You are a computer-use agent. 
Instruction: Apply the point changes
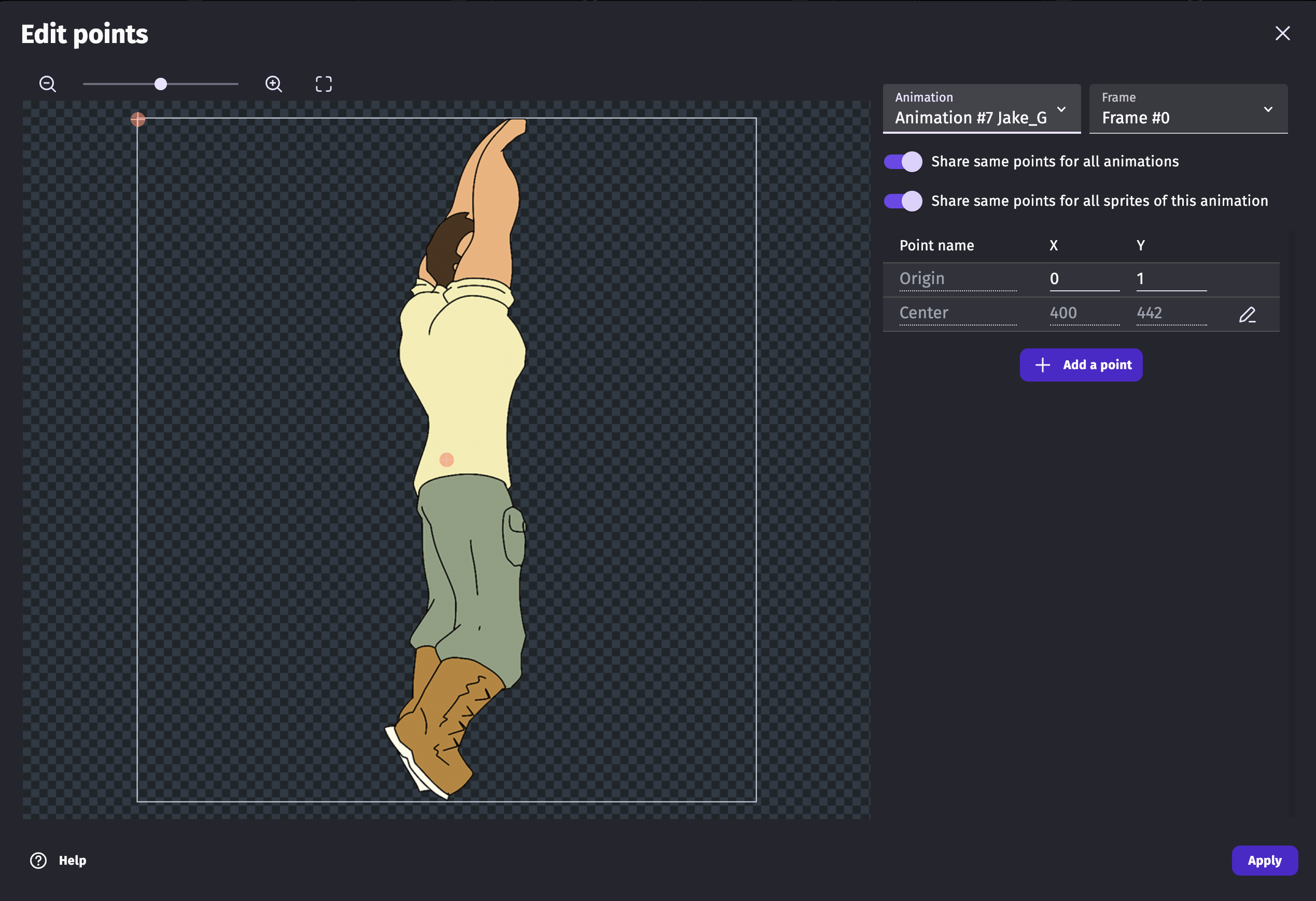coord(1264,860)
